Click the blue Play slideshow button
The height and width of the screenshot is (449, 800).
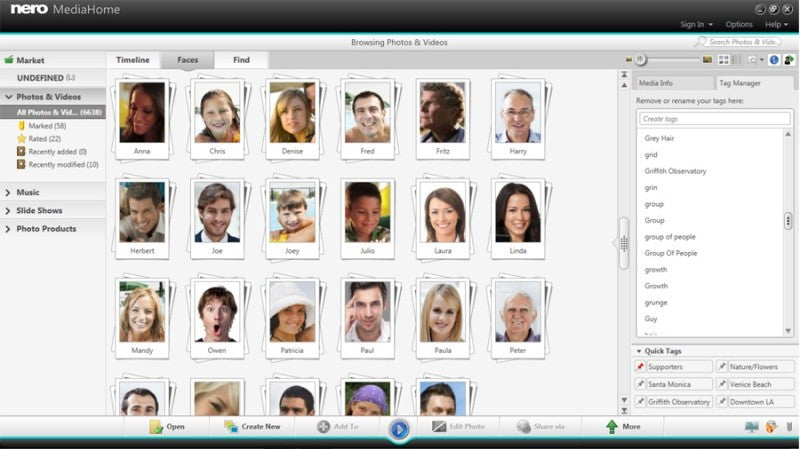(x=399, y=429)
